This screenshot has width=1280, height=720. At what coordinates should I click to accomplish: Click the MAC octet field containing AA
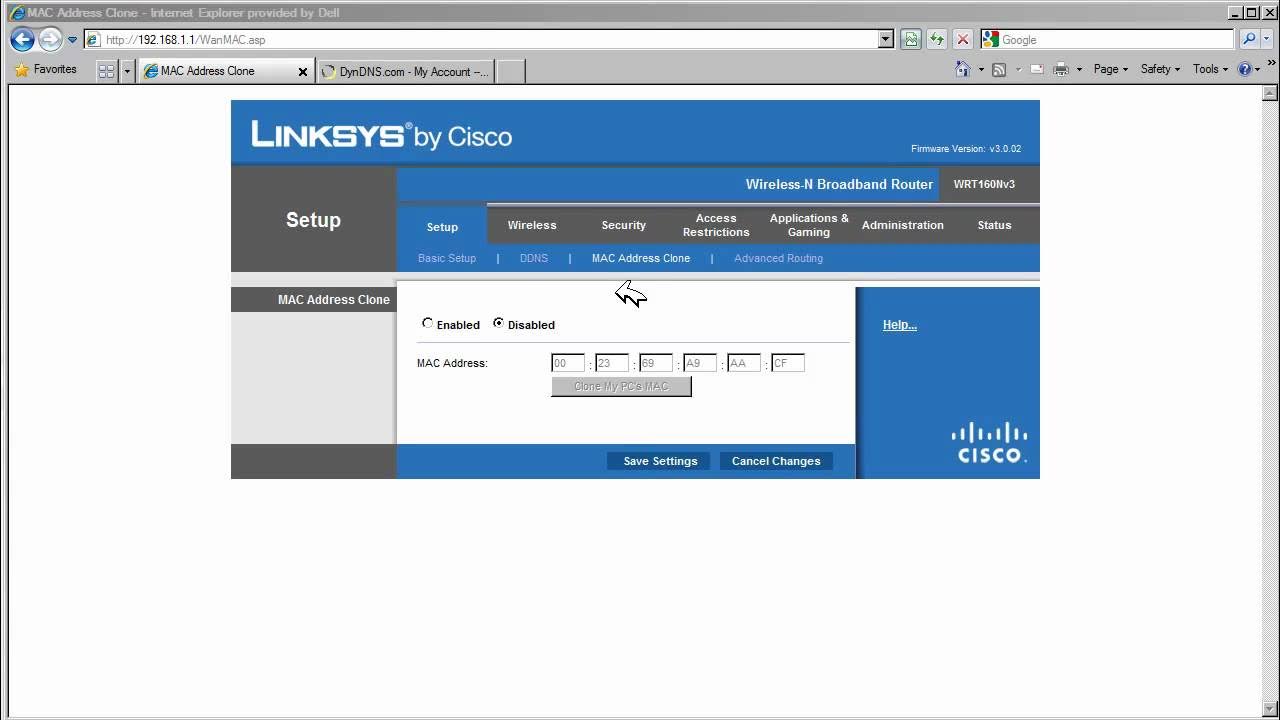pyautogui.click(x=744, y=364)
